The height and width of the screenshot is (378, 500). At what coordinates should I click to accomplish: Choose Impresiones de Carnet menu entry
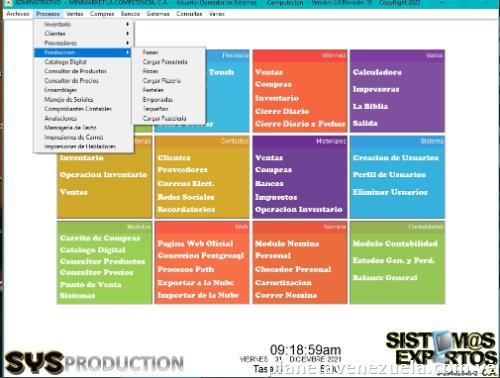(82, 137)
